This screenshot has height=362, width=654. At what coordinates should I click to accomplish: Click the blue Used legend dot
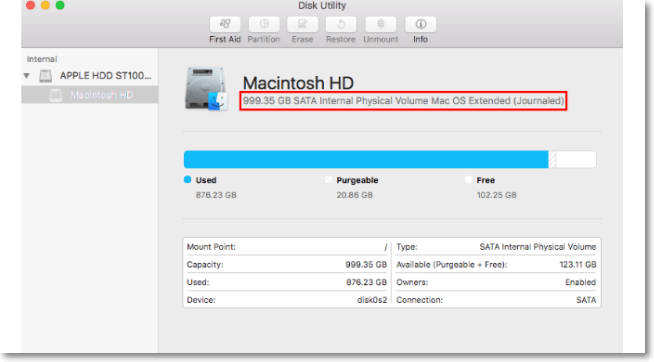tap(188, 180)
